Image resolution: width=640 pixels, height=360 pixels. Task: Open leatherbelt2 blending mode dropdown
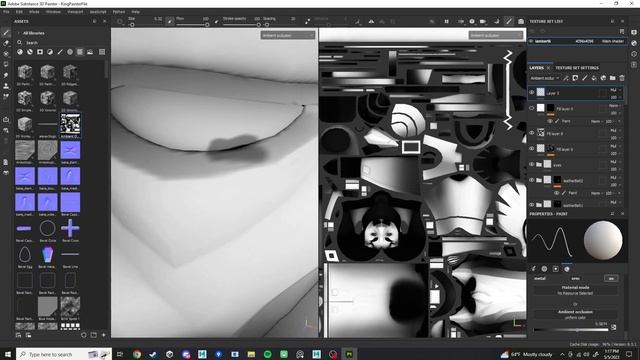click(x=615, y=178)
